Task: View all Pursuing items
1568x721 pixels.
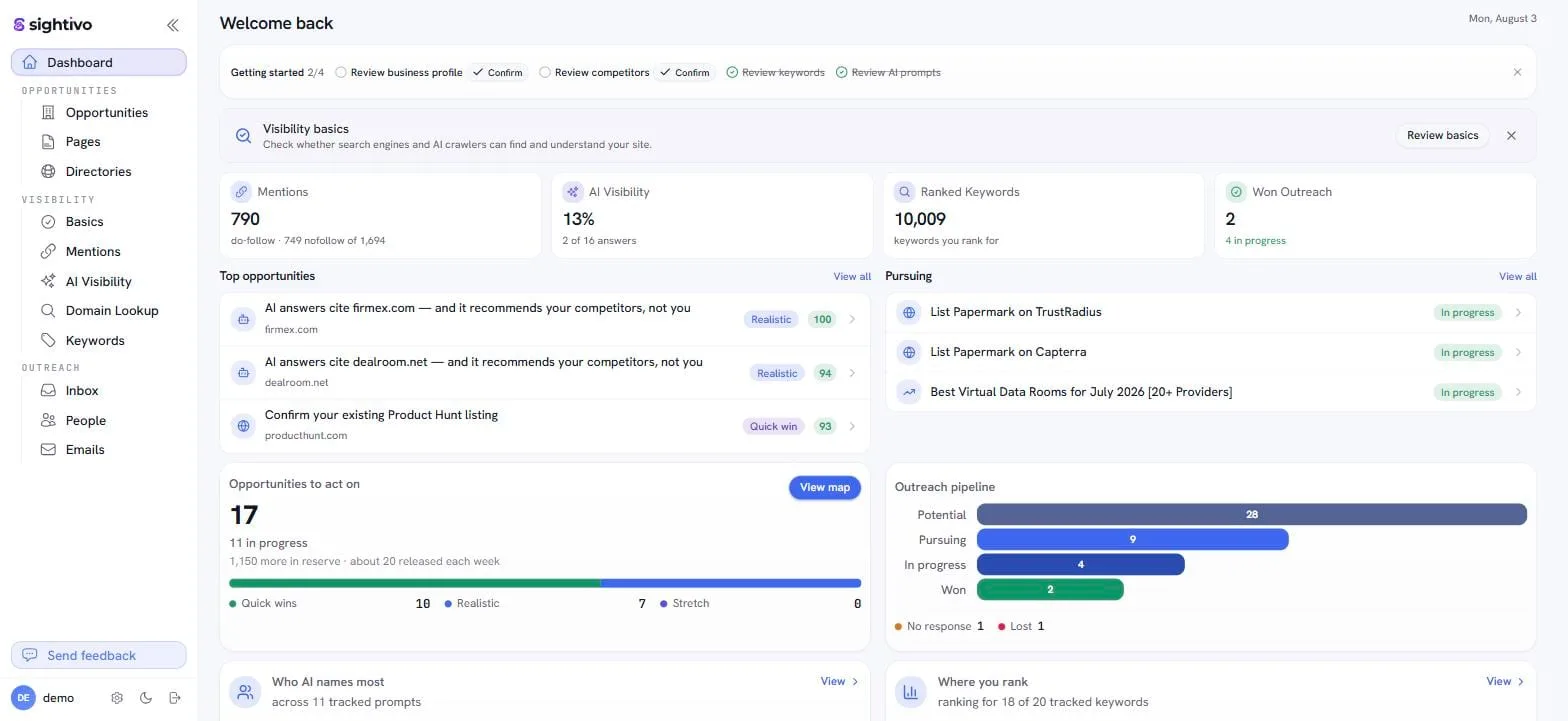Action: 1518,276
